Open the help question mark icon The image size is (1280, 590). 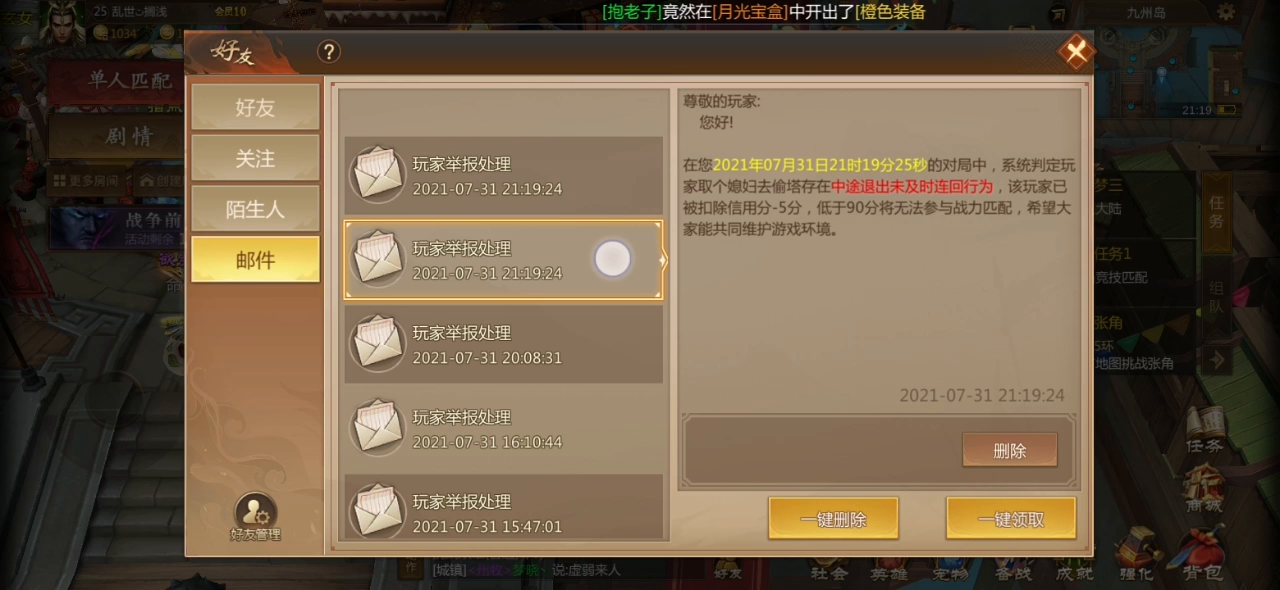tap(329, 52)
